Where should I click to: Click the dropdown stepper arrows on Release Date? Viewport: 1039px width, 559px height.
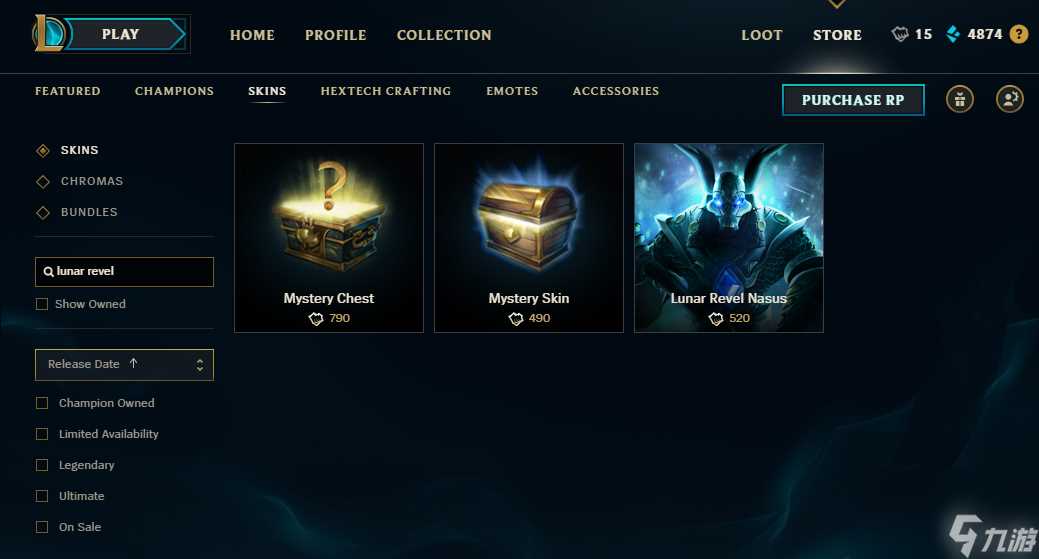199,365
